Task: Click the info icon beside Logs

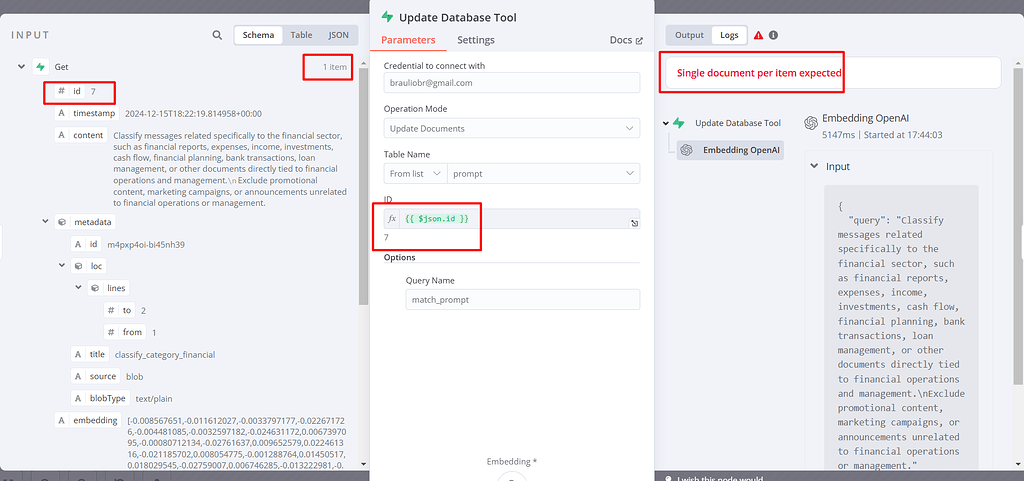Action: [x=774, y=35]
